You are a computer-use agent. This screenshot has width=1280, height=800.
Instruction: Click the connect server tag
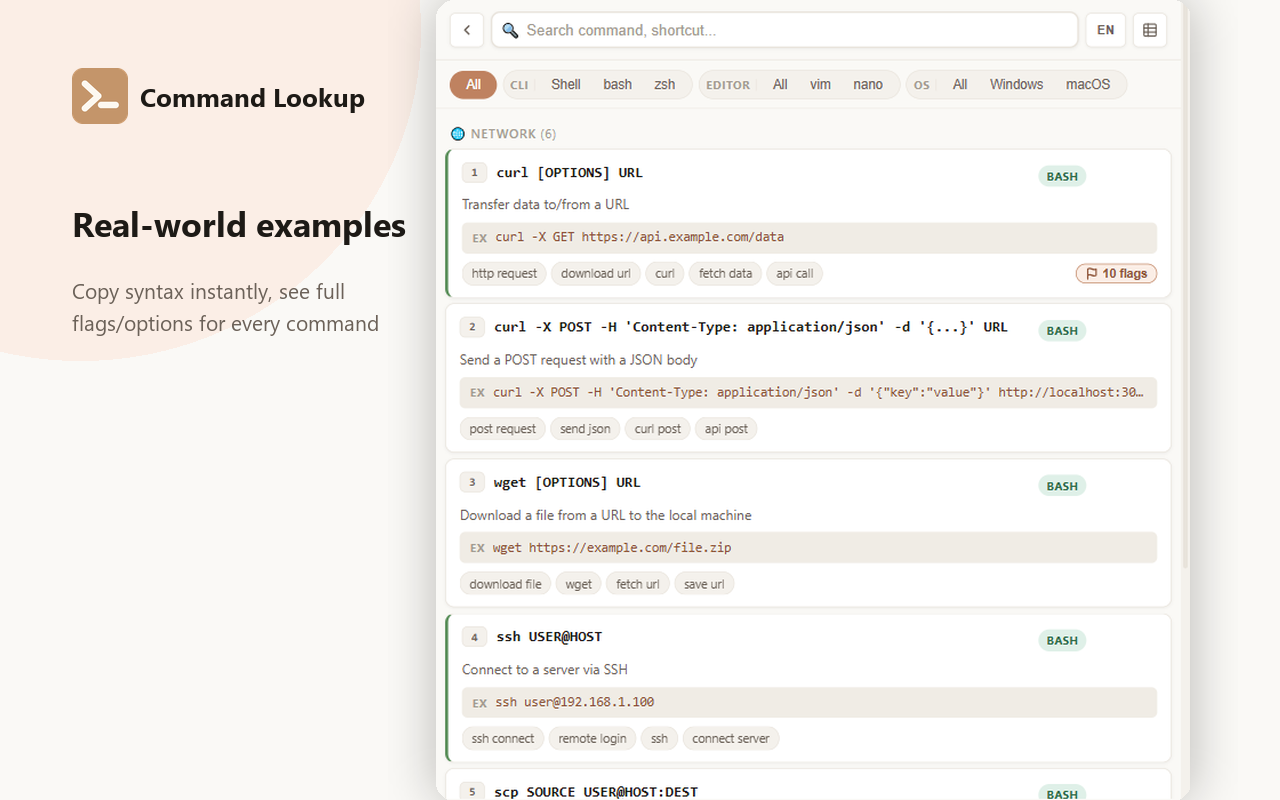(x=731, y=739)
